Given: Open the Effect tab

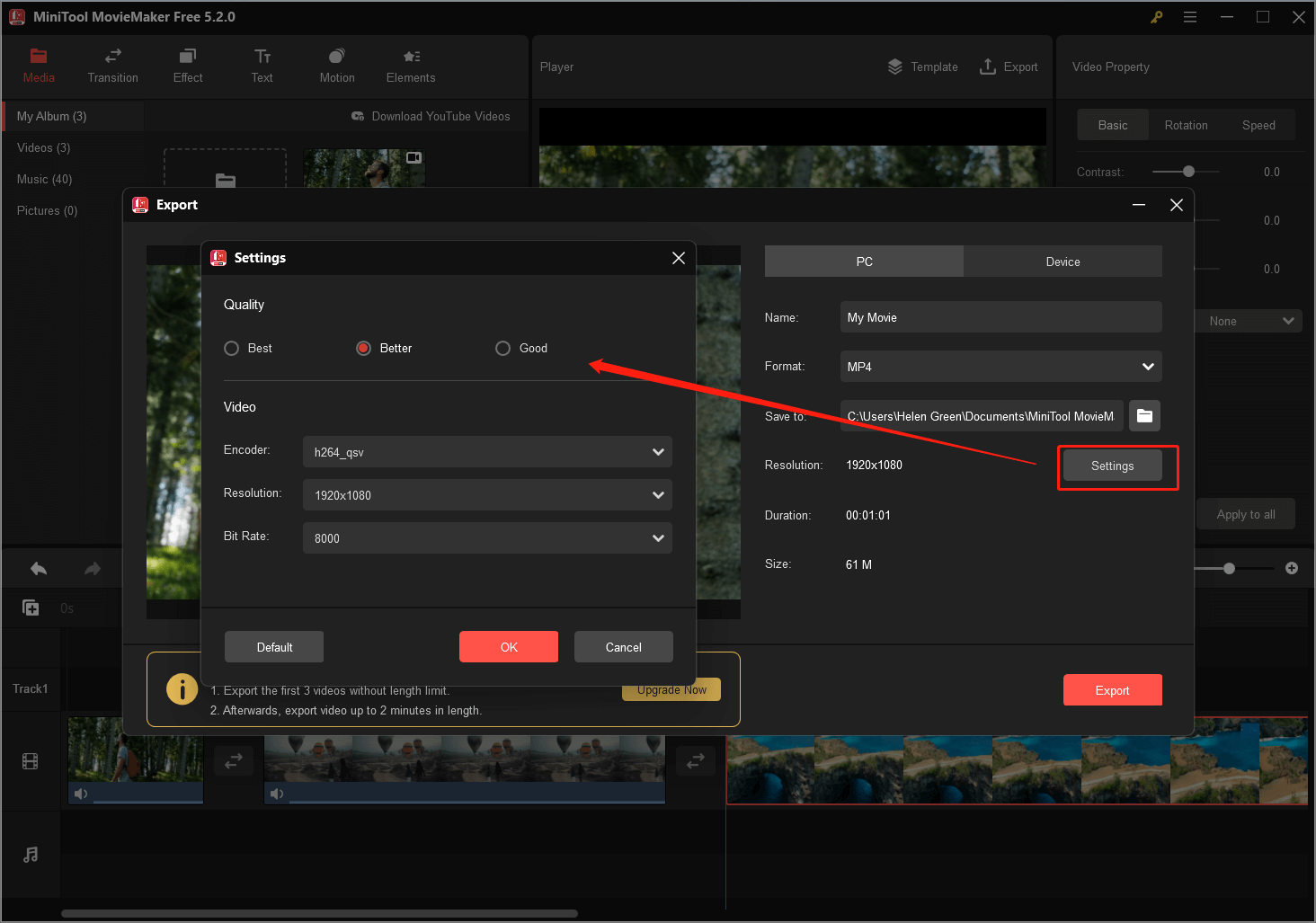Looking at the screenshot, I should [188, 67].
